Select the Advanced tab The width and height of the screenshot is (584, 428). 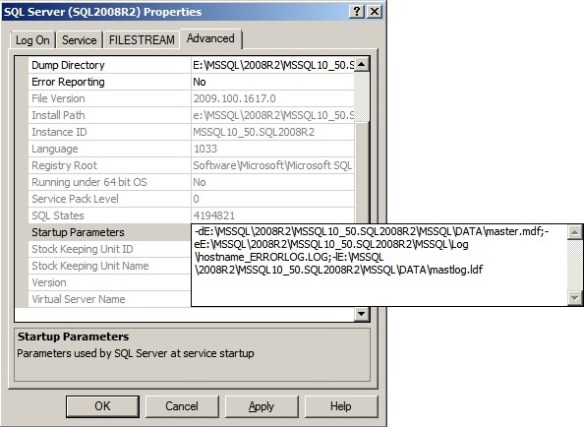pyautogui.click(x=211, y=38)
